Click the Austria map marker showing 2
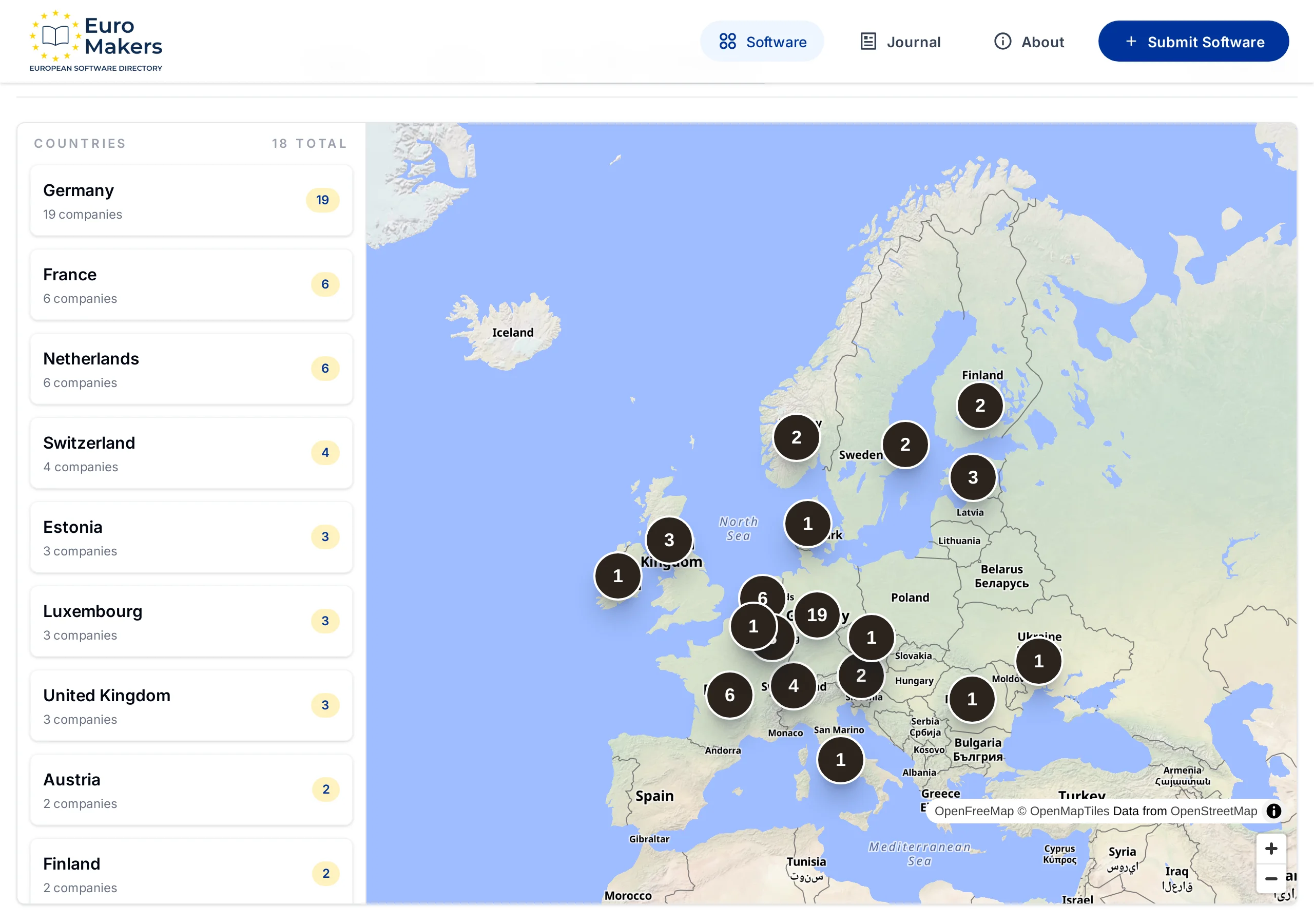The height and width of the screenshot is (924, 1314). tap(861, 676)
